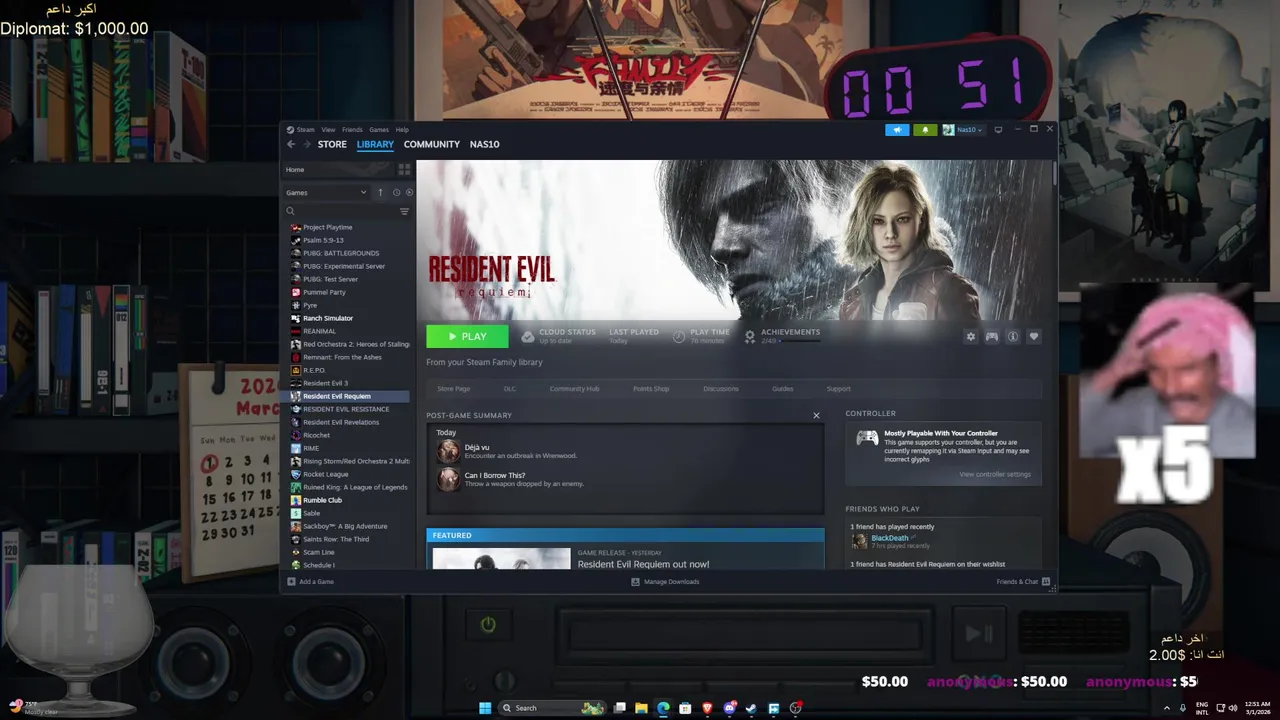The height and width of the screenshot is (720, 1280).
Task: Click the green PLAY button
Action: click(467, 337)
